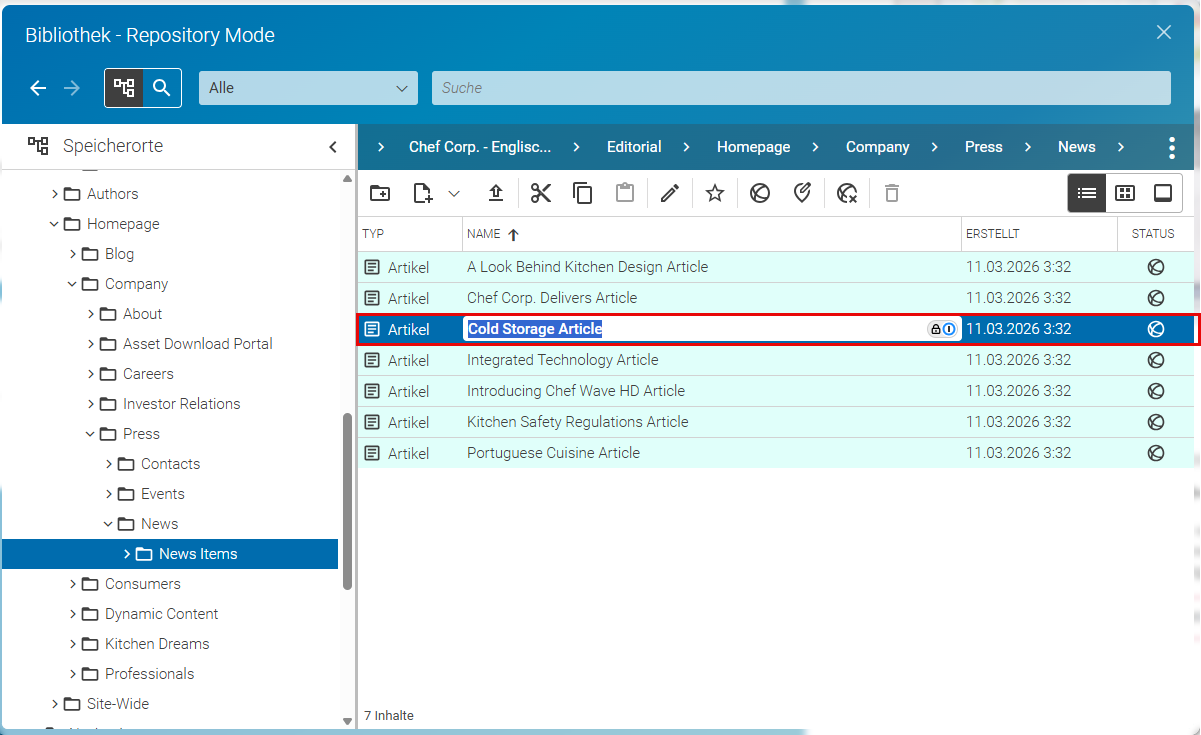Click the upload files icon
Image resolution: width=1201 pixels, height=735 pixels.
(495, 193)
